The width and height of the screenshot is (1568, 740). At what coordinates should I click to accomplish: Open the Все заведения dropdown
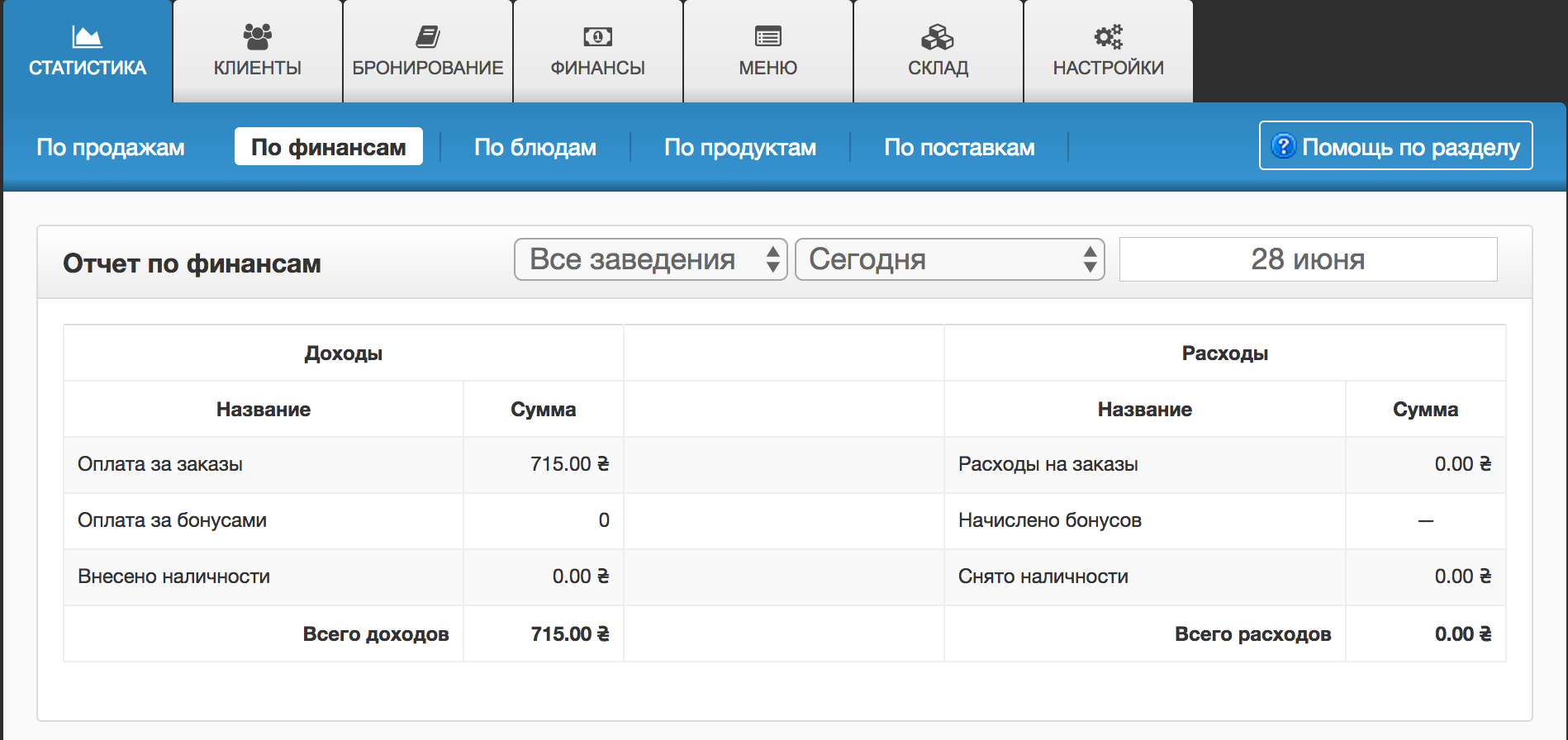(651, 259)
